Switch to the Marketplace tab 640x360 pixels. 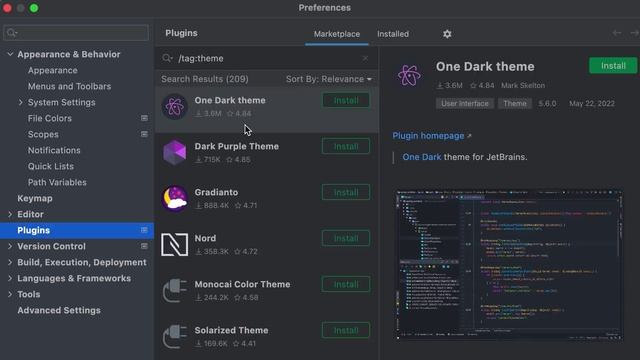(337, 34)
